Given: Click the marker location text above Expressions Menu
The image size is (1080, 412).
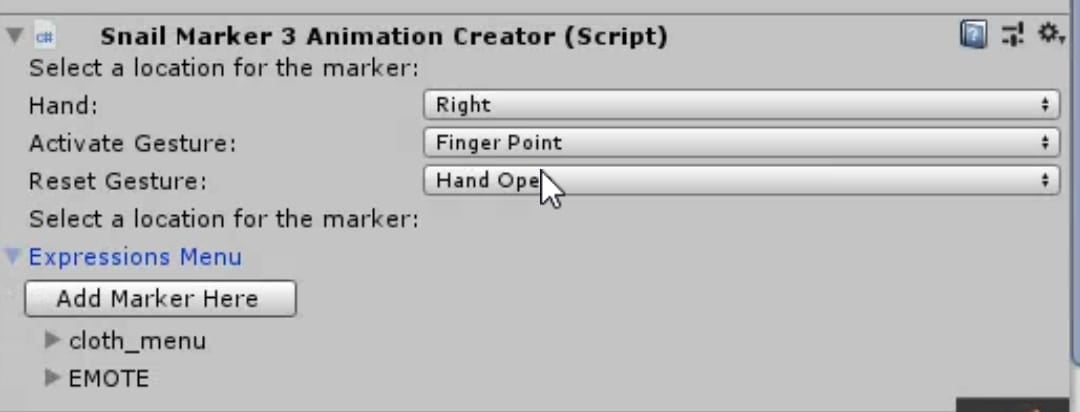Looking at the screenshot, I should [x=223, y=219].
